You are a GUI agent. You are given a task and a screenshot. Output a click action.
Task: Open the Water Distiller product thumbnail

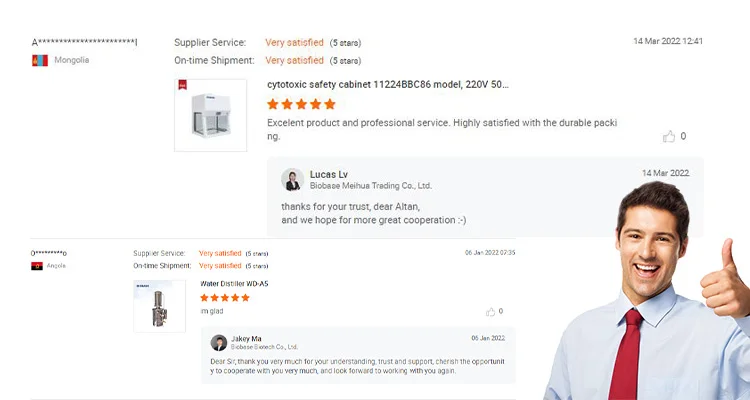(159, 306)
